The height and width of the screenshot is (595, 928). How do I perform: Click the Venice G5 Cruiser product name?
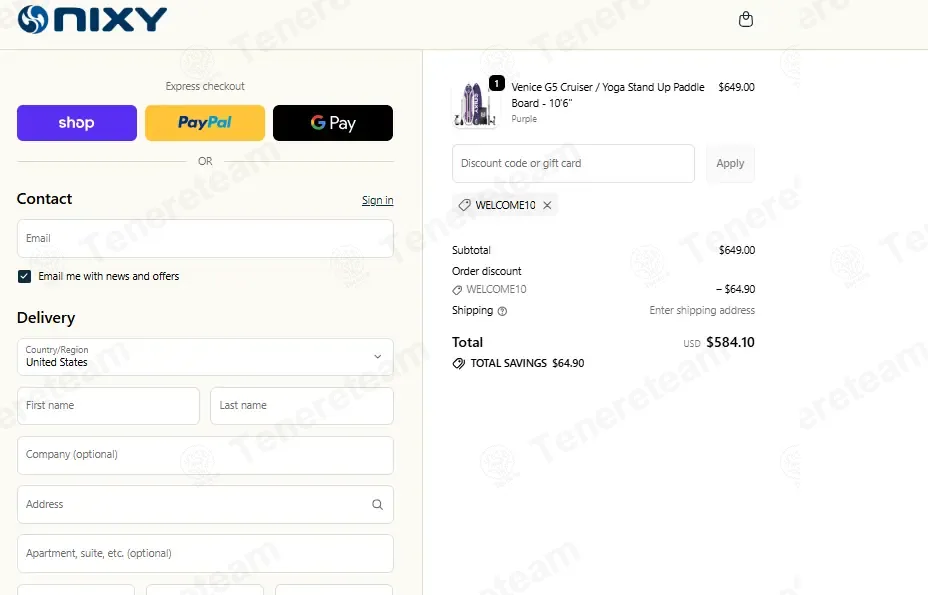pos(608,95)
